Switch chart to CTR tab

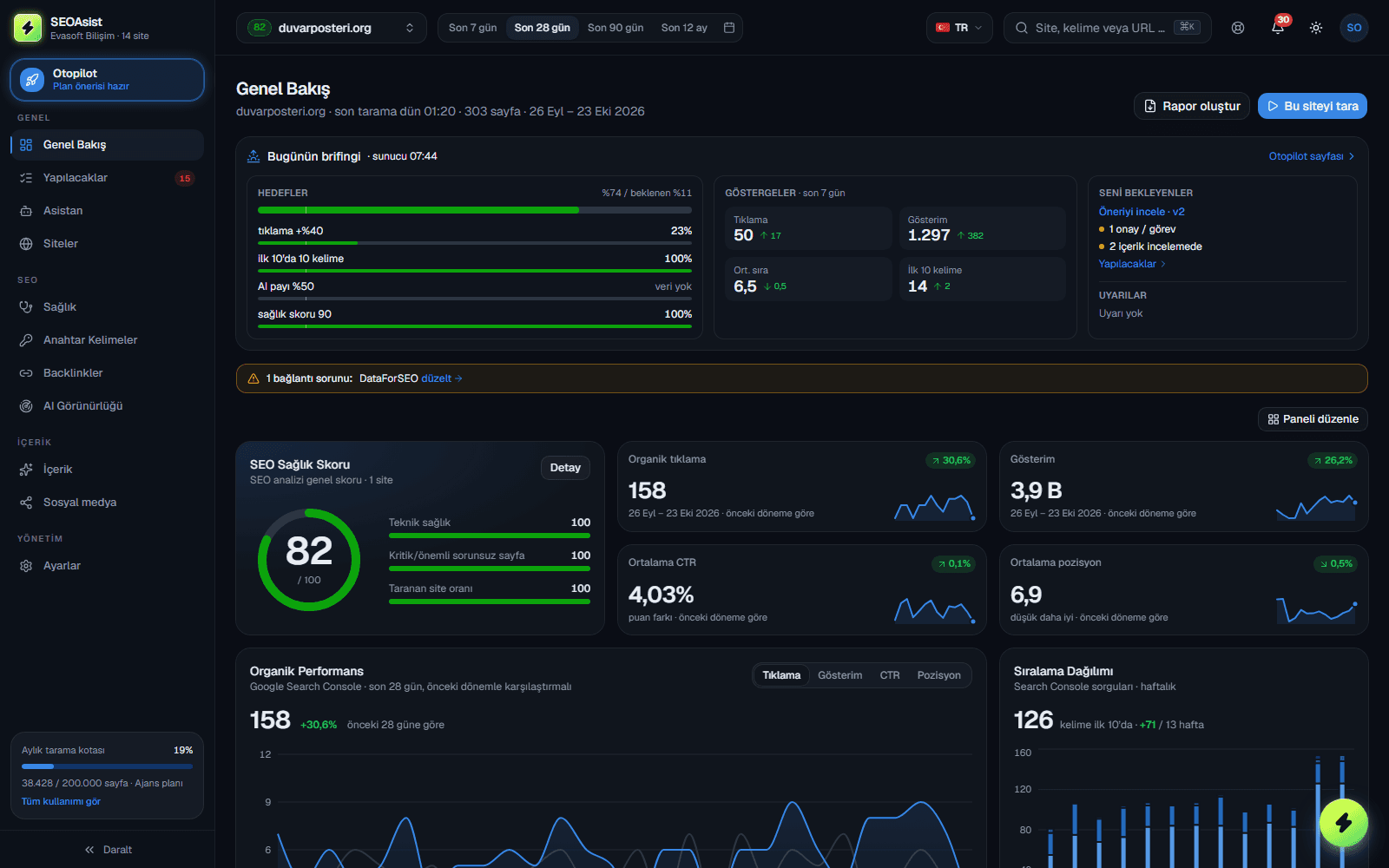890,675
